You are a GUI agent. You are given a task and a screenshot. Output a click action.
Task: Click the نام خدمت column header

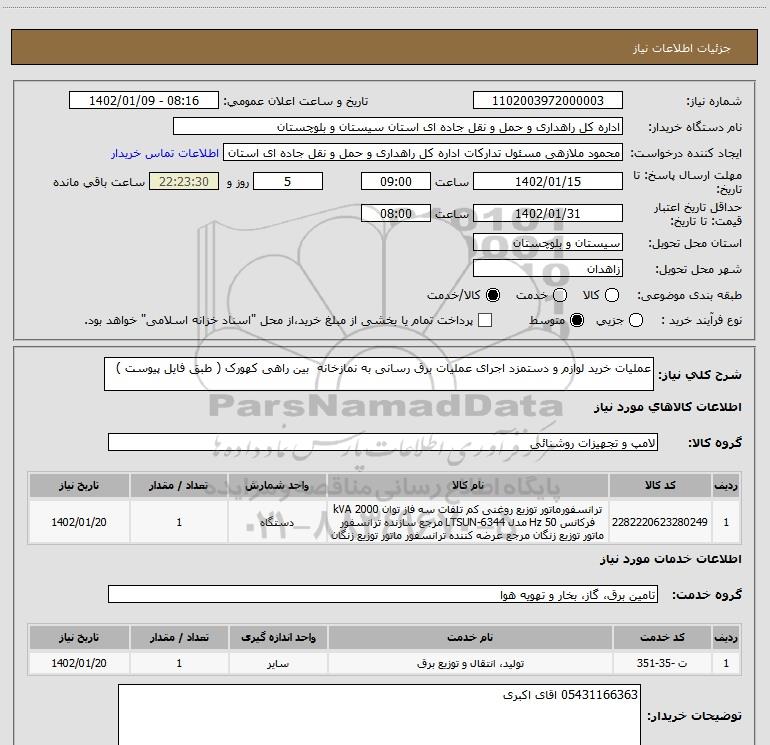pos(470,637)
